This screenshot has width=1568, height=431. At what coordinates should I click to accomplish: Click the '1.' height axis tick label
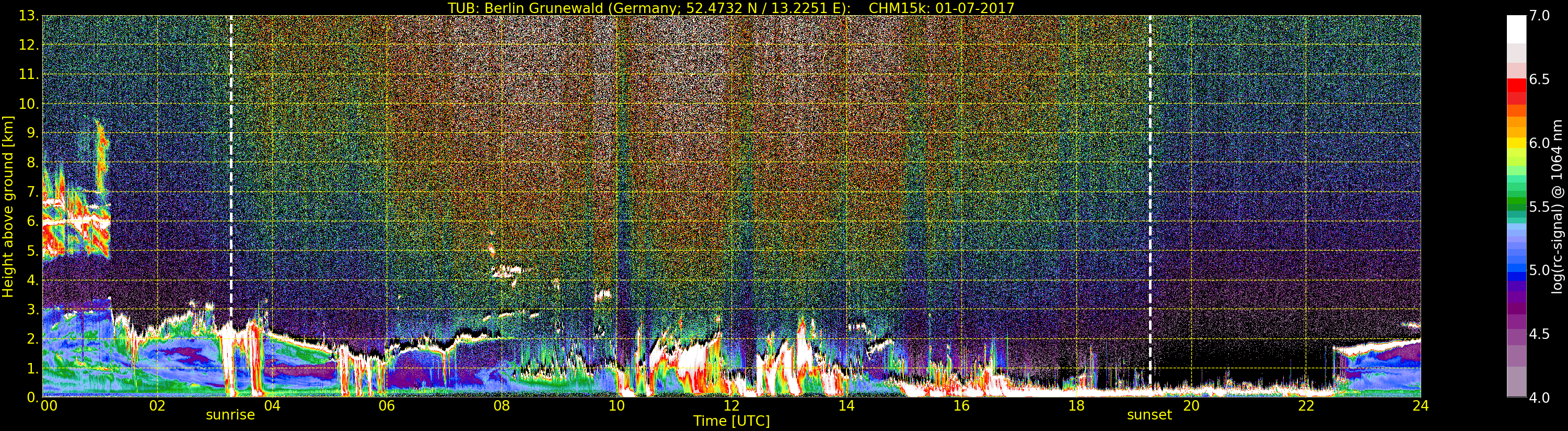pyautogui.click(x=33, y=368)
